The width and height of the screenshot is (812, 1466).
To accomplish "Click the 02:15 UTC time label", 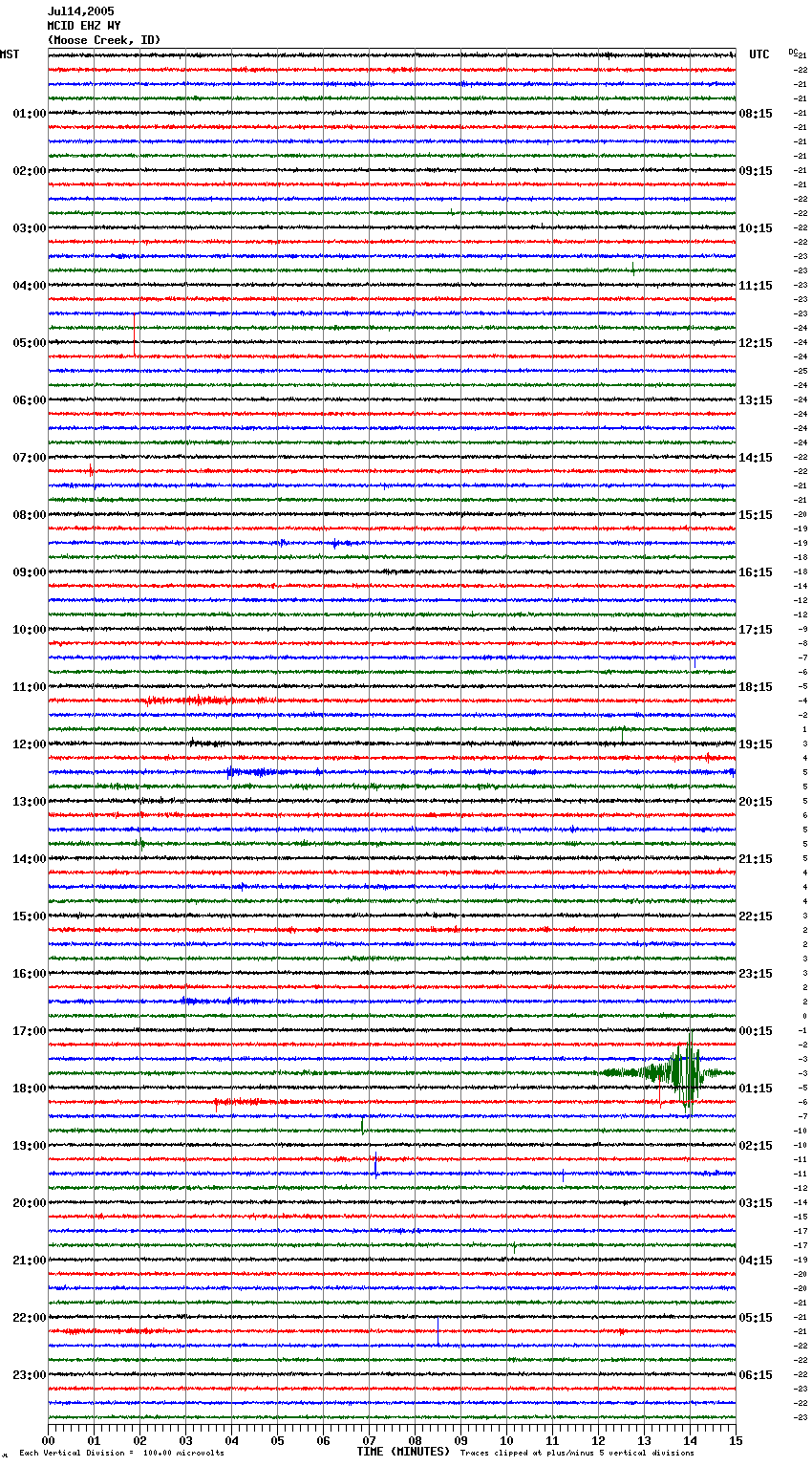I will pos(756,1146).
